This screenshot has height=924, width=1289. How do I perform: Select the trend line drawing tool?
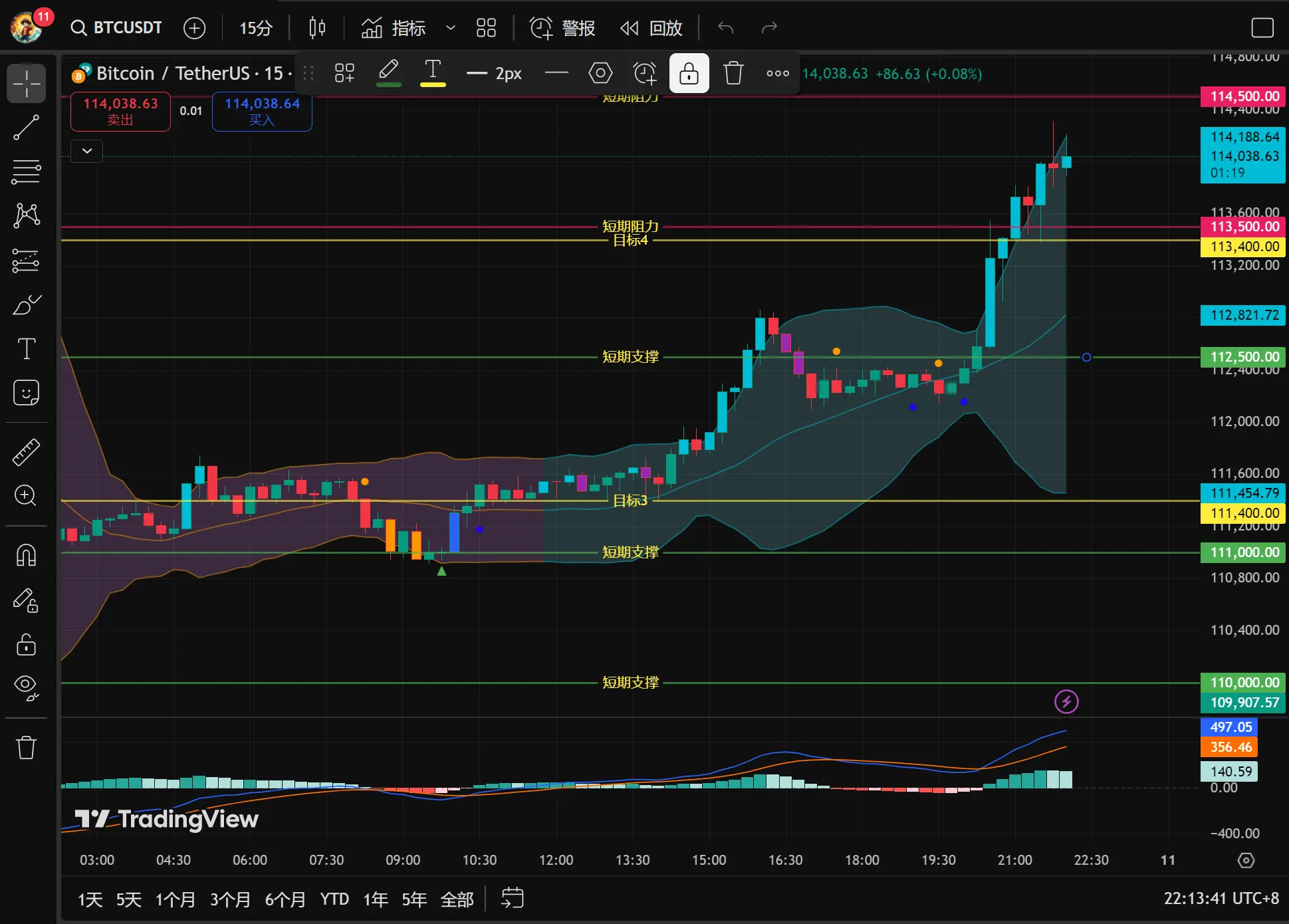pyautogui.click(x=27, y=128)
